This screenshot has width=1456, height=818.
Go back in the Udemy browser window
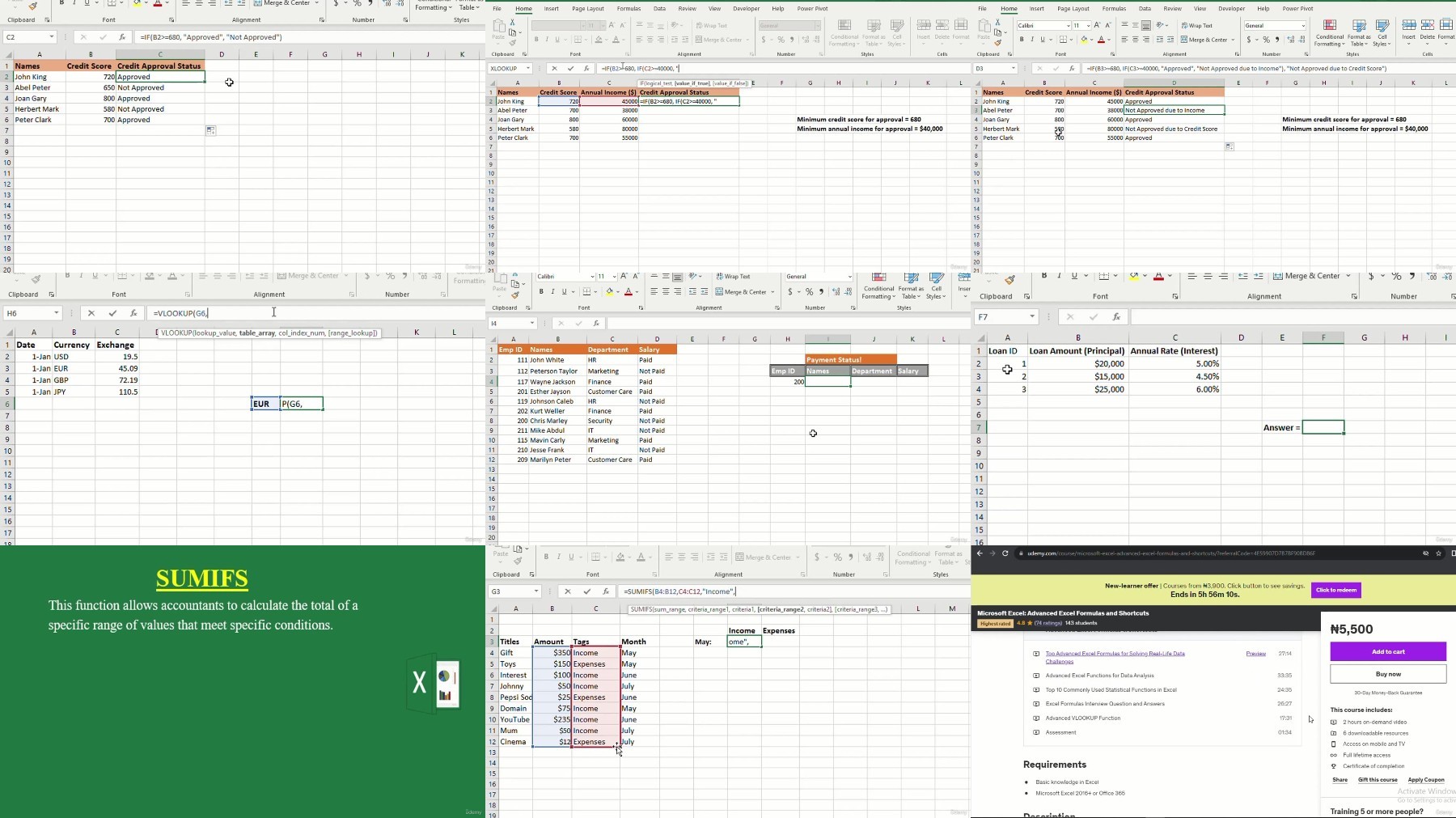coord(980,553)
